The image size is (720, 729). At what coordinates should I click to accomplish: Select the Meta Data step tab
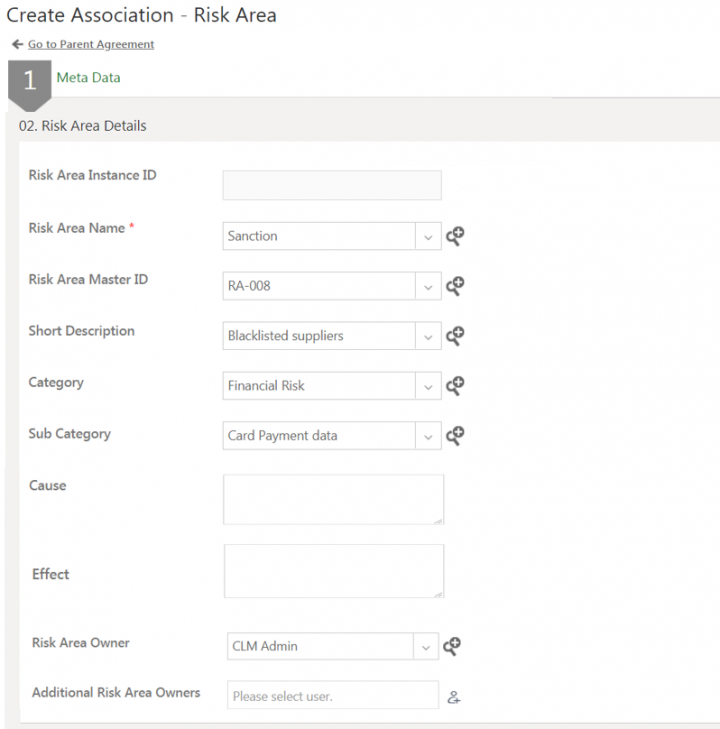point(88,78)
